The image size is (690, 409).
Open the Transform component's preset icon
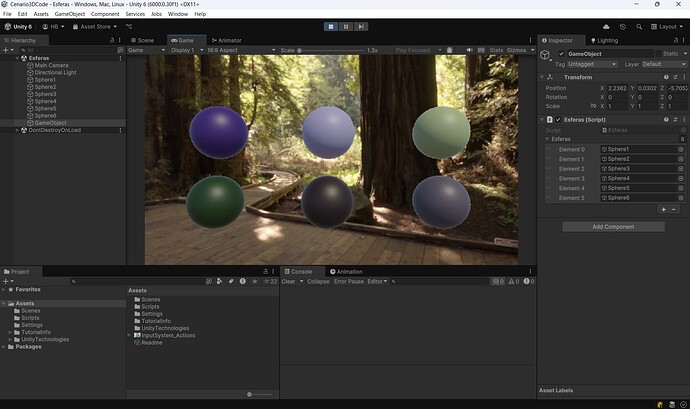tap(675, 77)
